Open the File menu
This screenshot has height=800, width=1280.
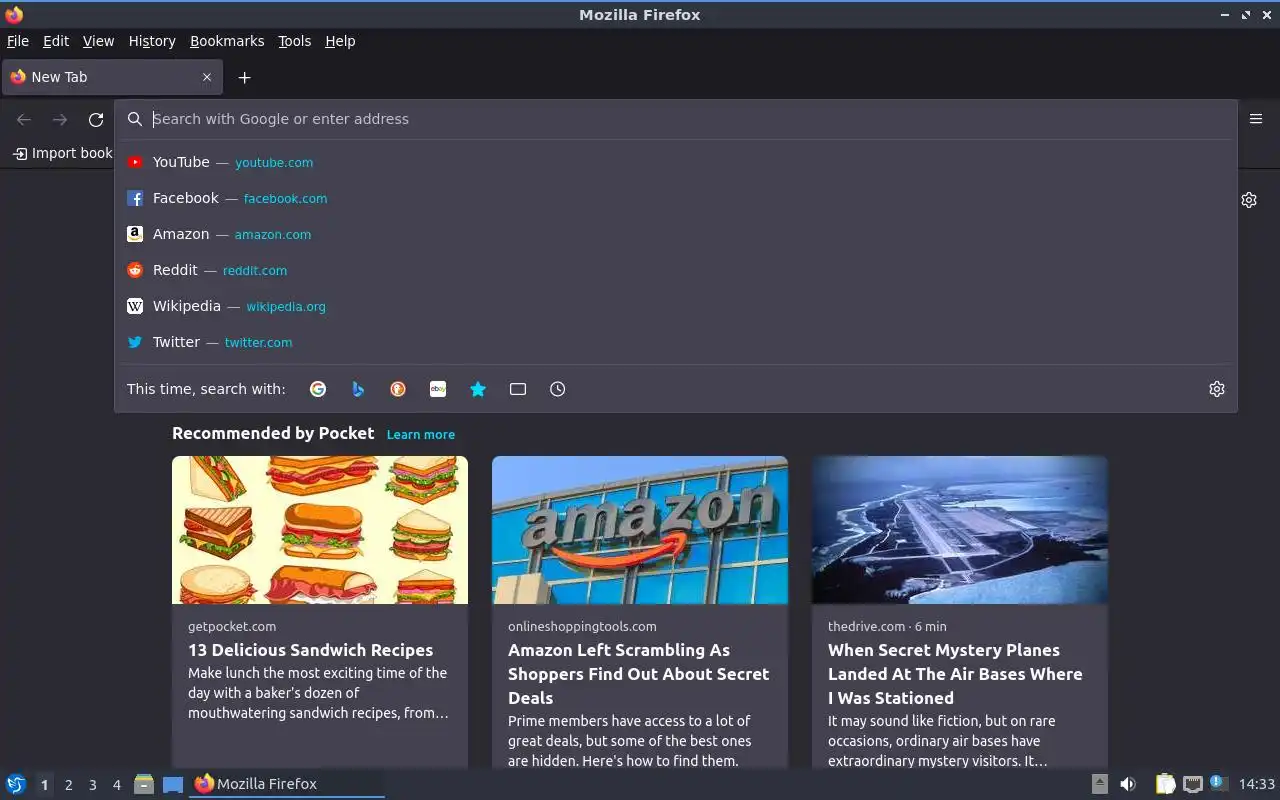pos(18,41)
